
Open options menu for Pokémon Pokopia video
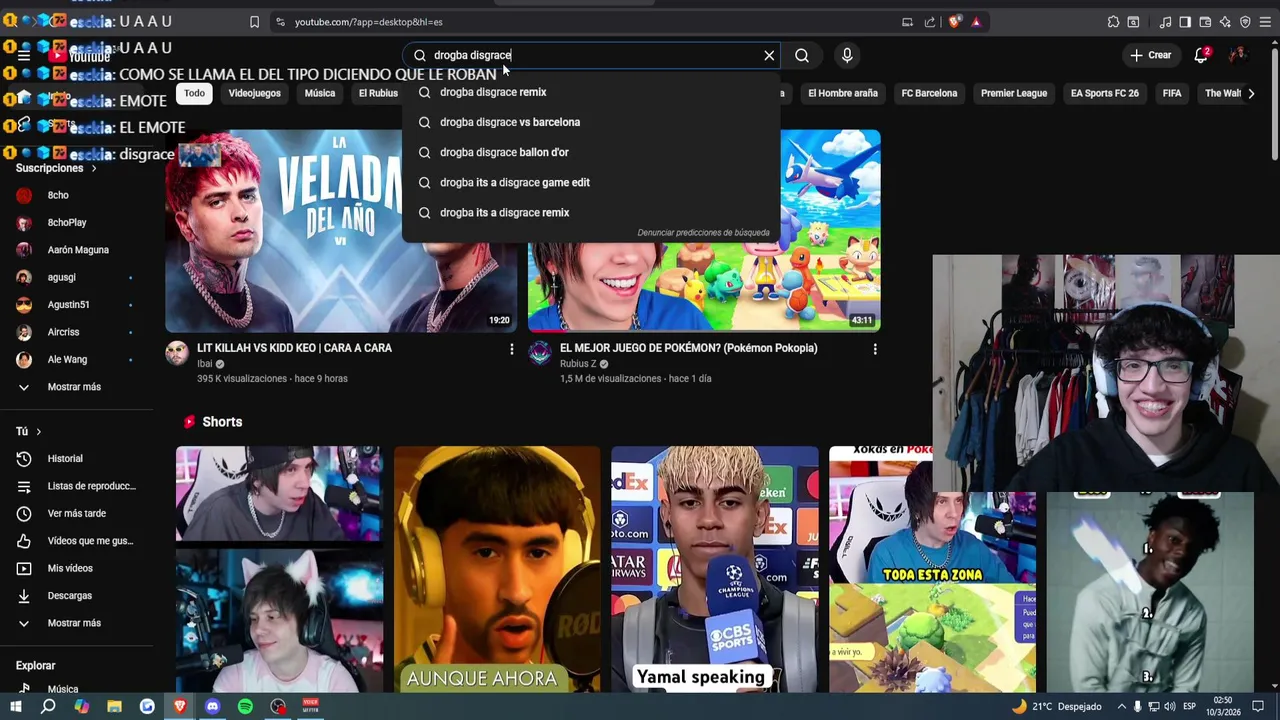[875, 349]
